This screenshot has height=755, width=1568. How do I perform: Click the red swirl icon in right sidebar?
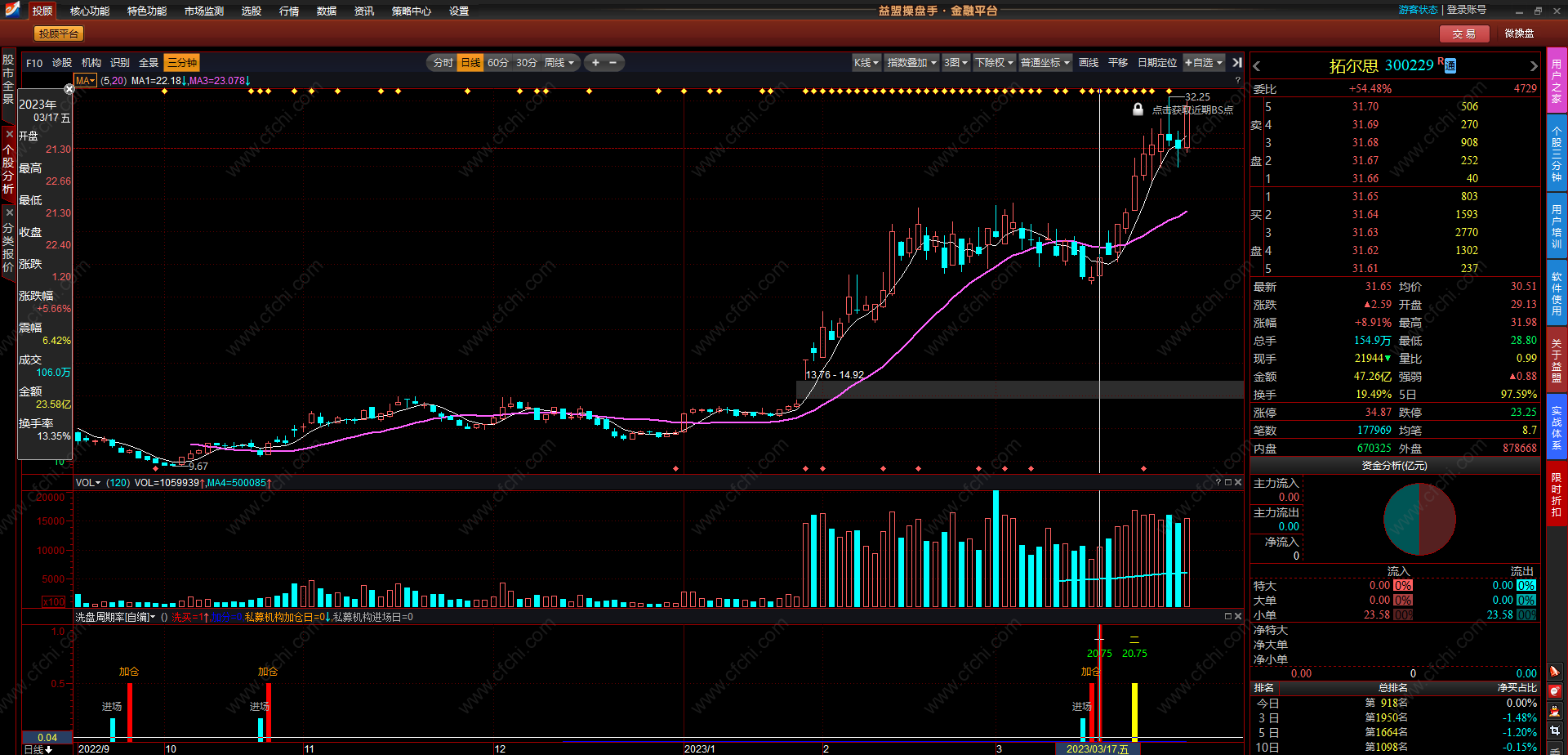1555,691
